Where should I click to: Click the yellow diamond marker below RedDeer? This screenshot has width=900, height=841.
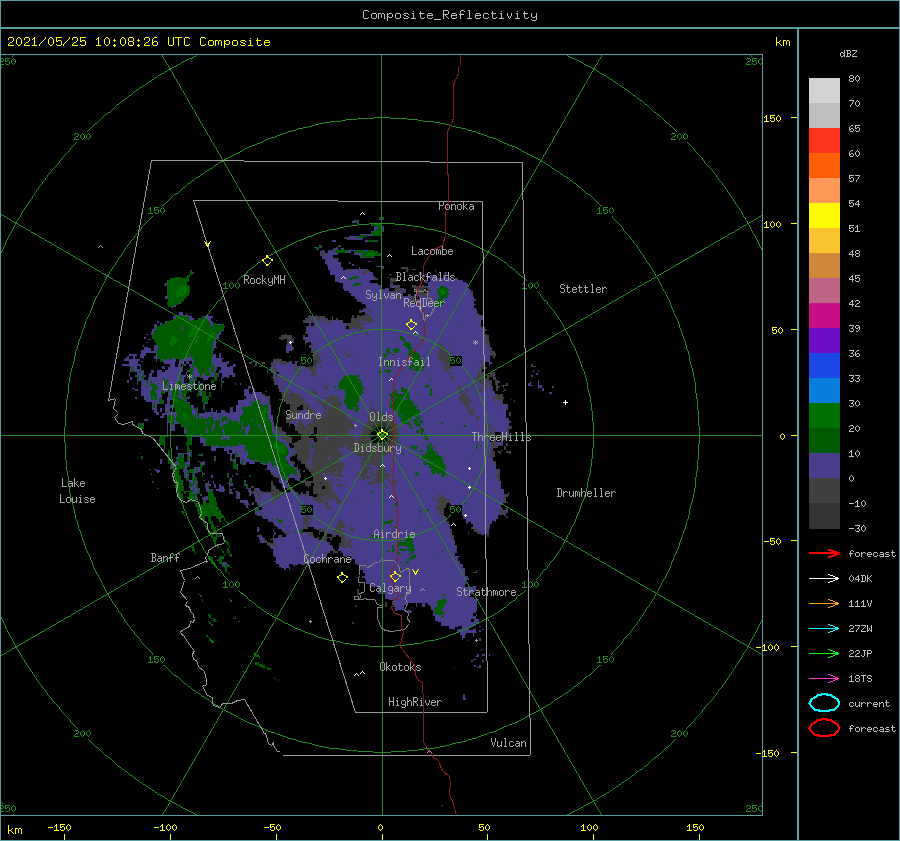pyautogui.click(x=411, y=325)
